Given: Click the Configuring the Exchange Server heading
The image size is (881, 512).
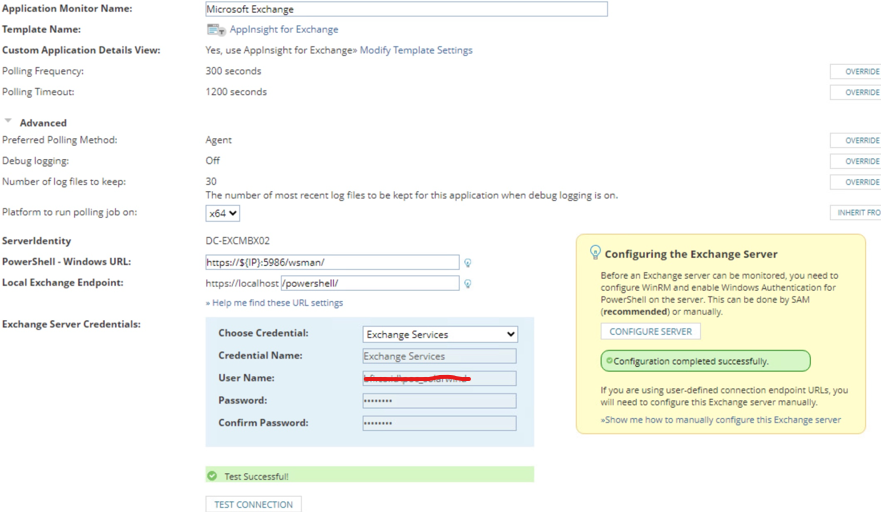Looking at the screenshot, I should [691, 254].
